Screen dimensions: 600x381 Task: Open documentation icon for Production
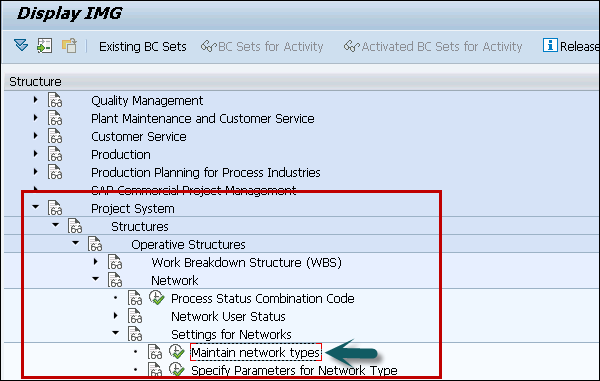coord(55,154)
